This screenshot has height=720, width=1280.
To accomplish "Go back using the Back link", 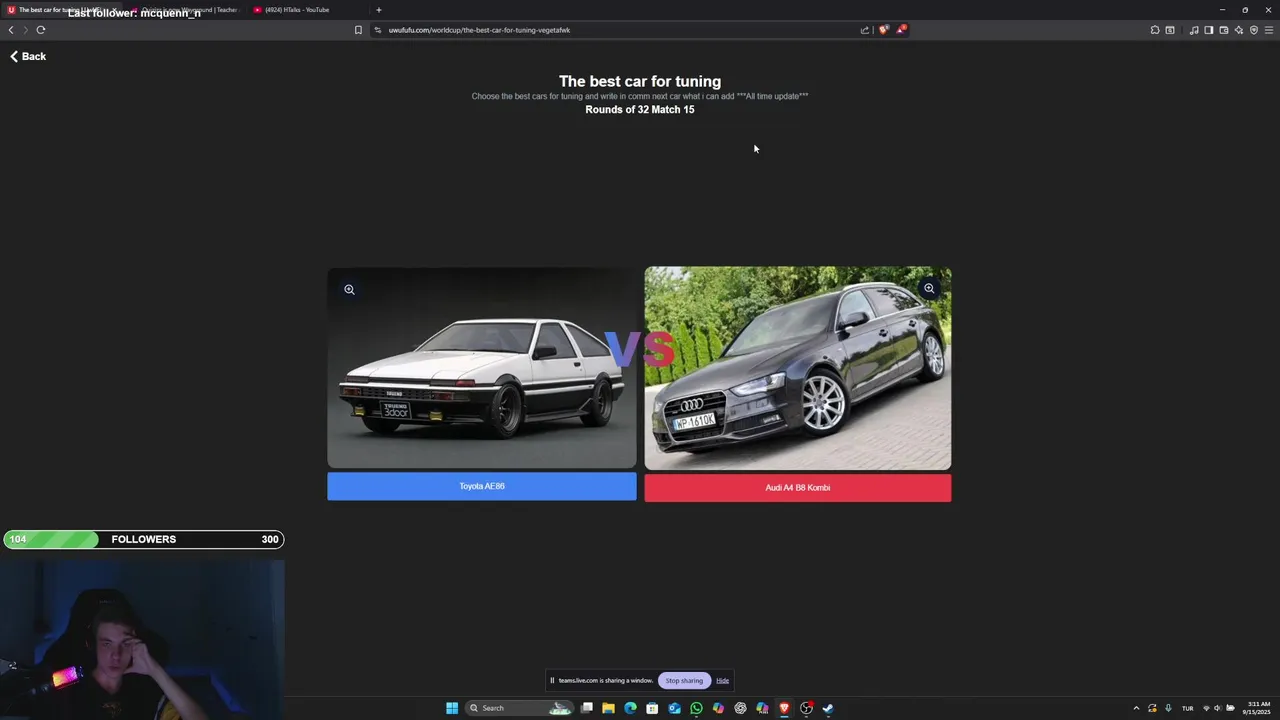I will tap(28, 57).
